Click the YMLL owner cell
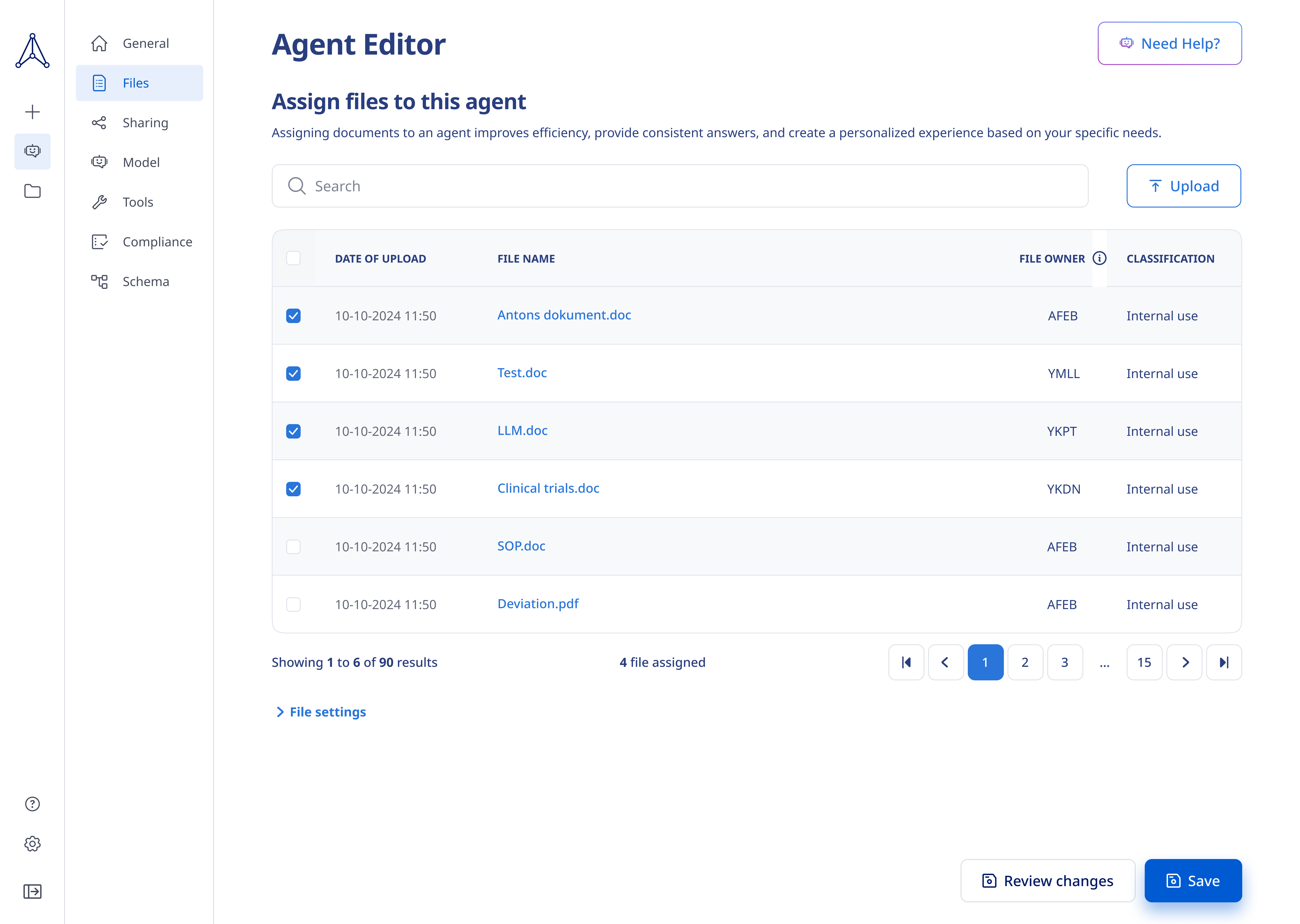Screen dimensions: 1300x924 1063,374
